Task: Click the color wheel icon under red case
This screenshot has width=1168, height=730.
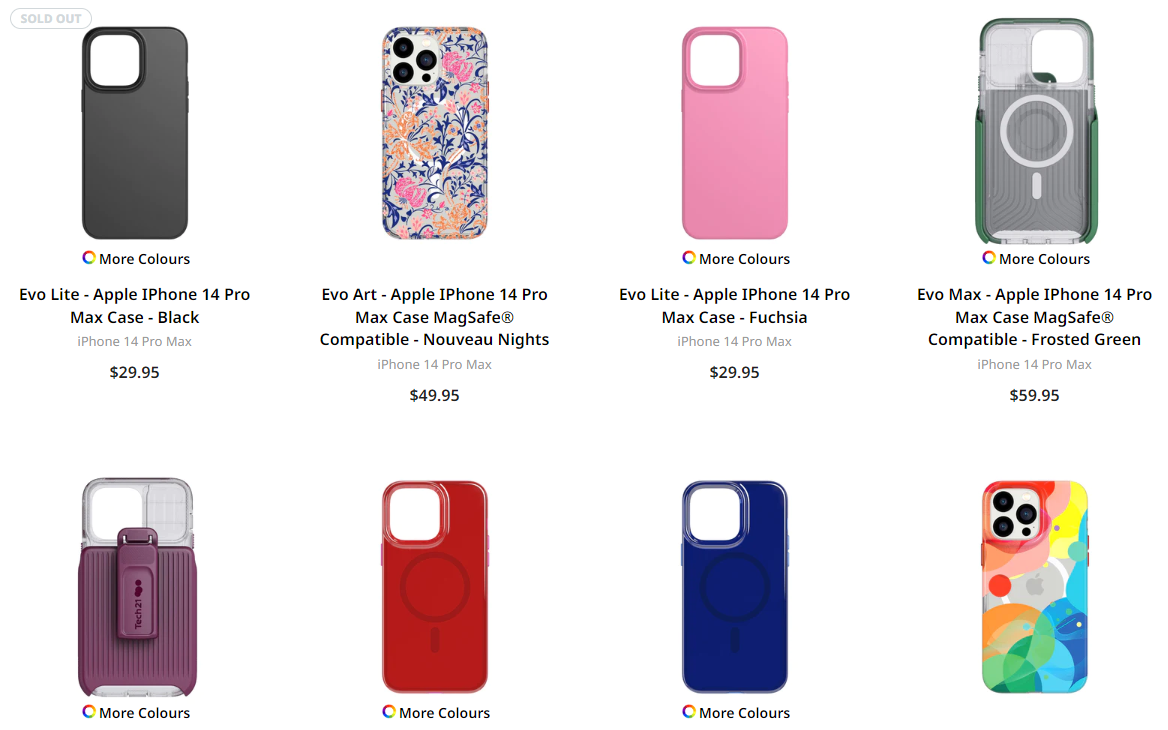Action: click(x=389, y=711)
